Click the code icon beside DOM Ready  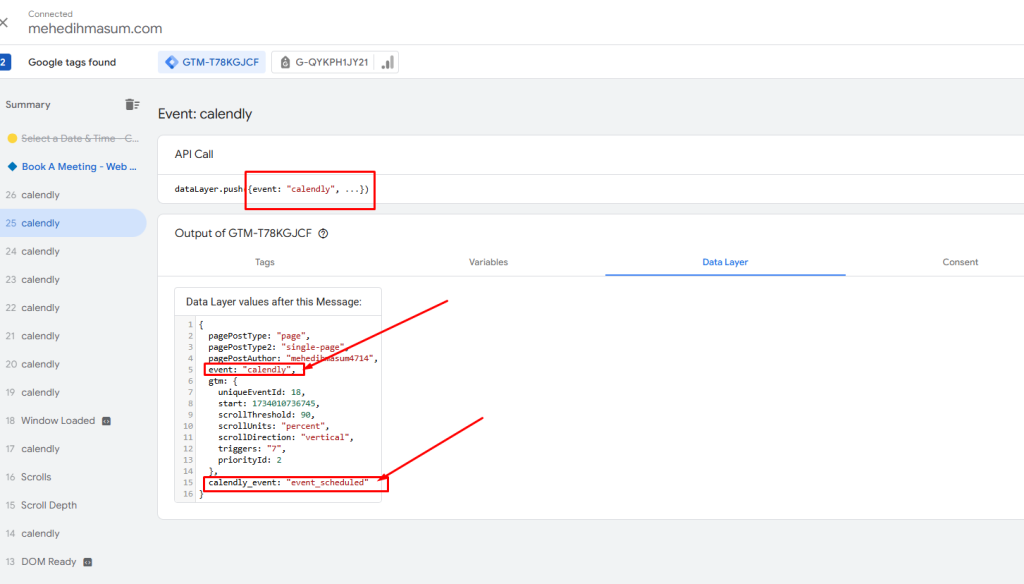click(x=88, y=562)
